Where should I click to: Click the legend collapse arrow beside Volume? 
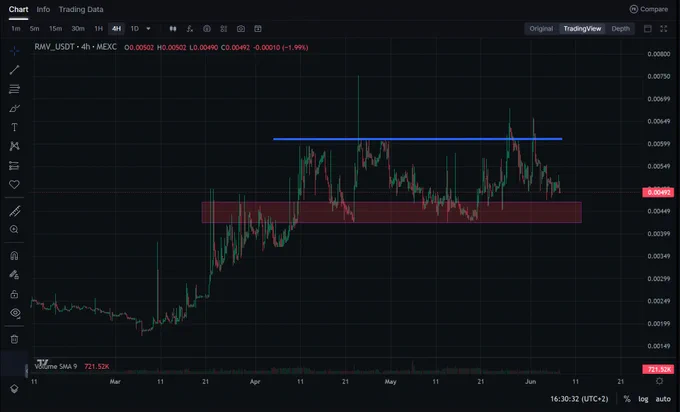(x=27, y=371)
